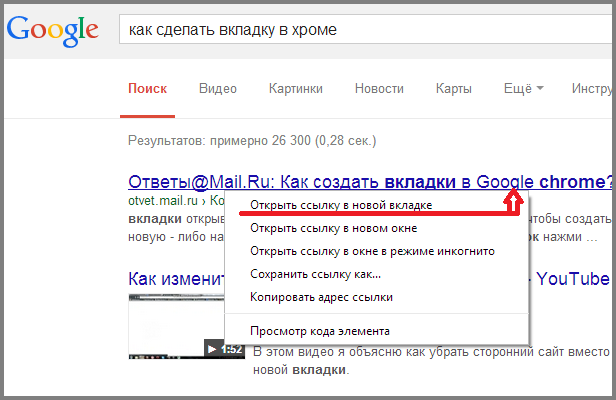Viewport: 616px width, 400px height.
Task: Switch to the Поиск tab
Action: click(147, 88)
